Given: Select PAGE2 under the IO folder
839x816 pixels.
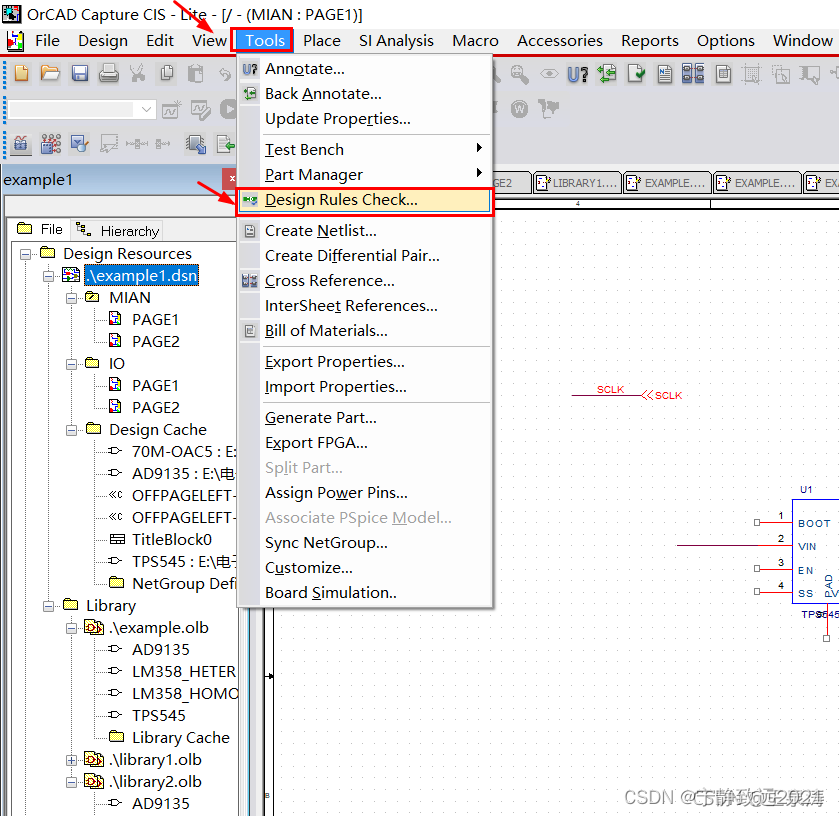Looking at the screenshot, I should tap(155, 408).
